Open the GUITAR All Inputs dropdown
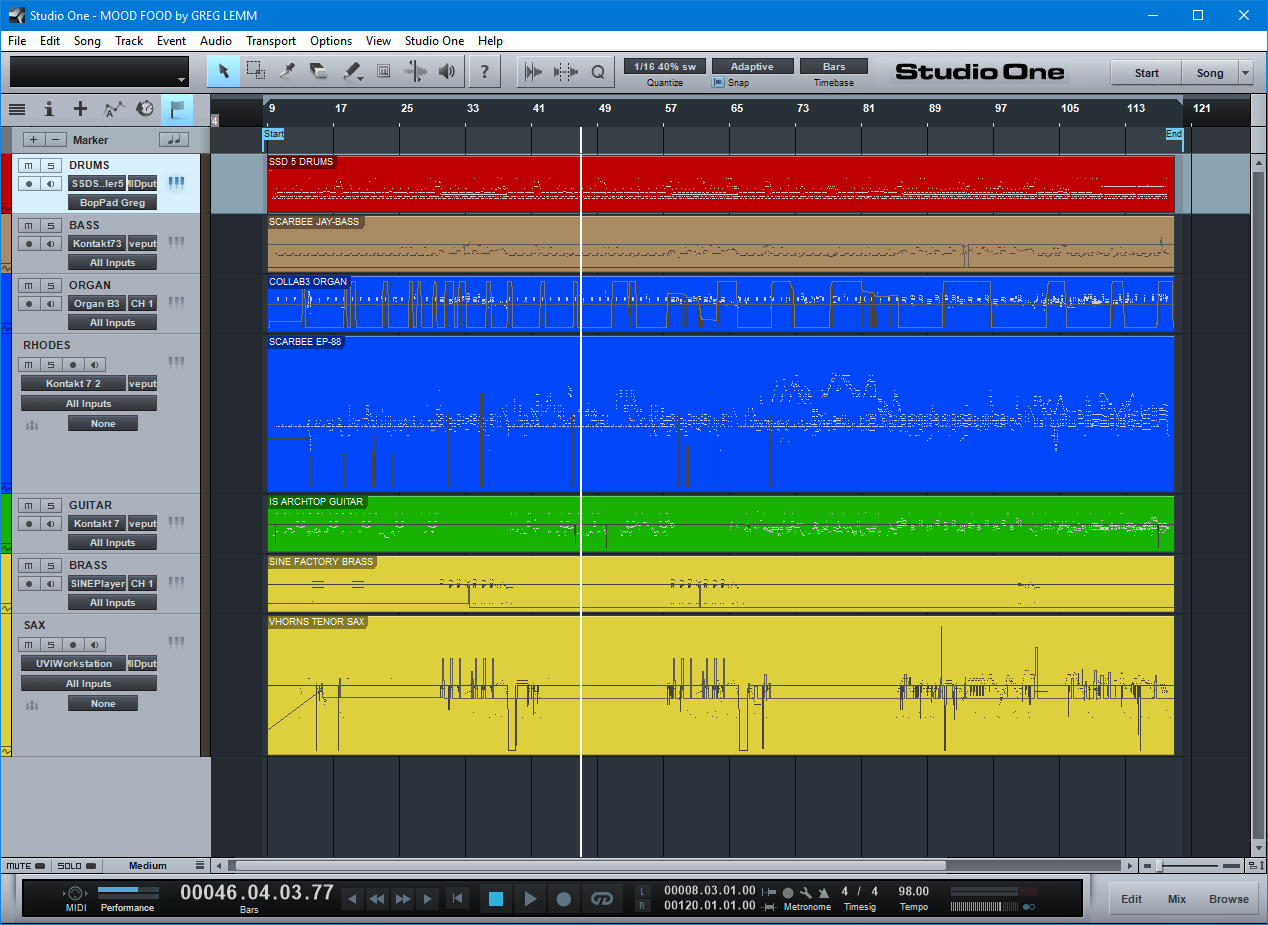The height and width of the screenshot is (925, 1268). click(112, 542)
